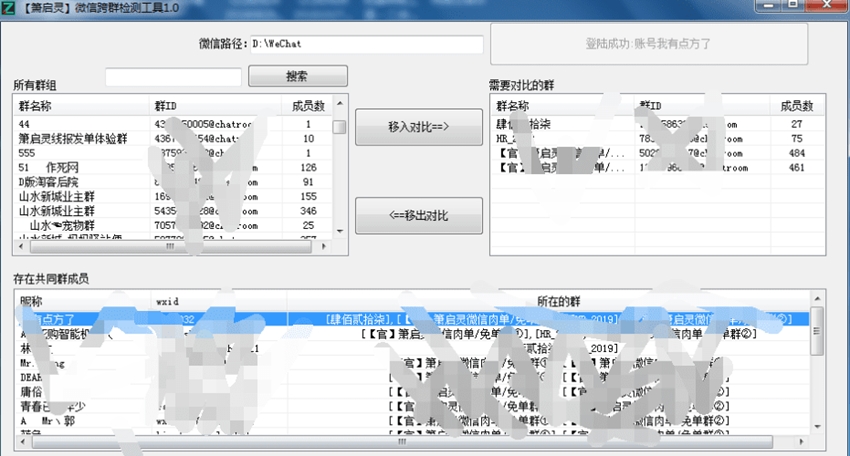Select the D版淘客后院 group row
This screenshot has height=456, width=850.
coord(173,182)
